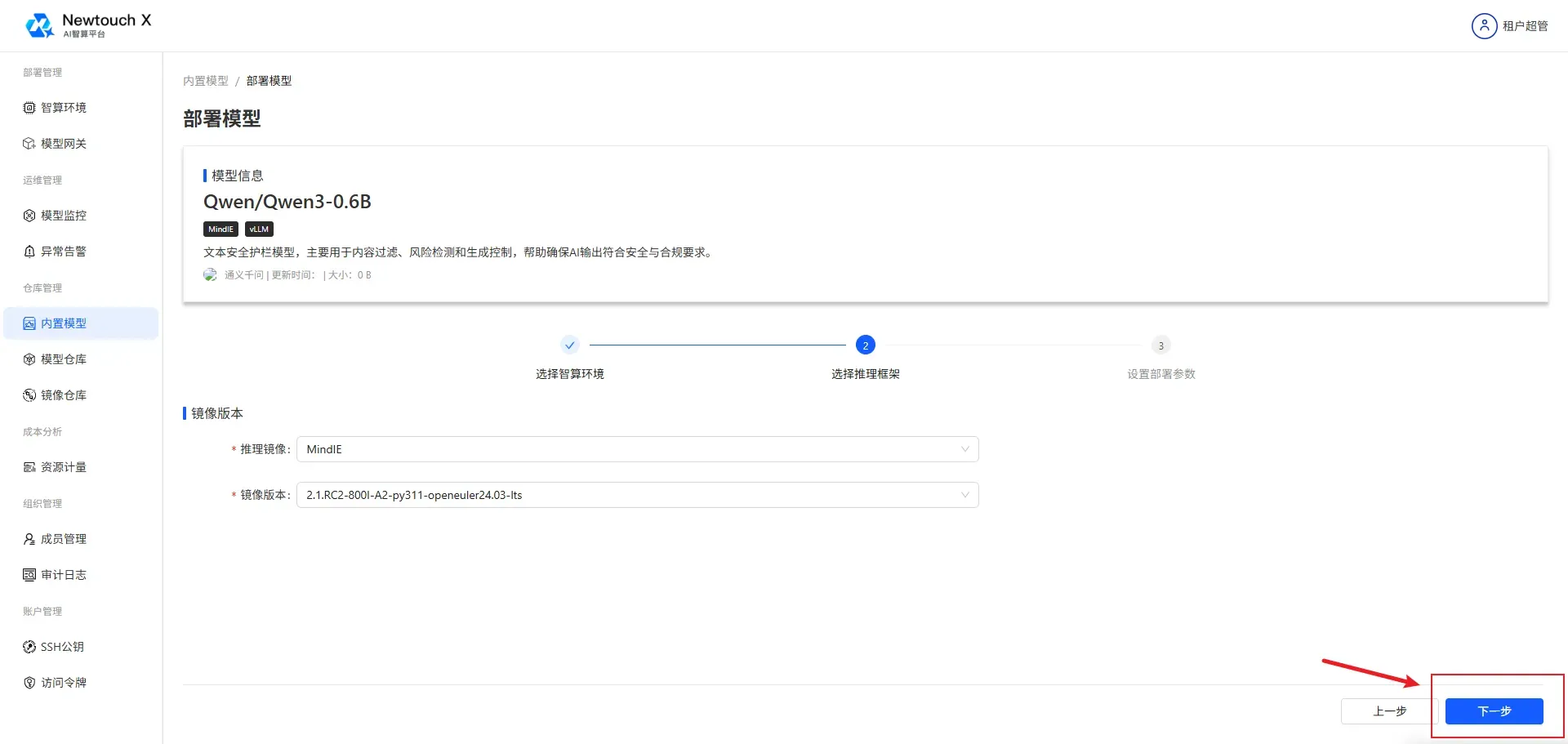
Task: Click the vLLM tag badge
Action: [x=259, y=229]
